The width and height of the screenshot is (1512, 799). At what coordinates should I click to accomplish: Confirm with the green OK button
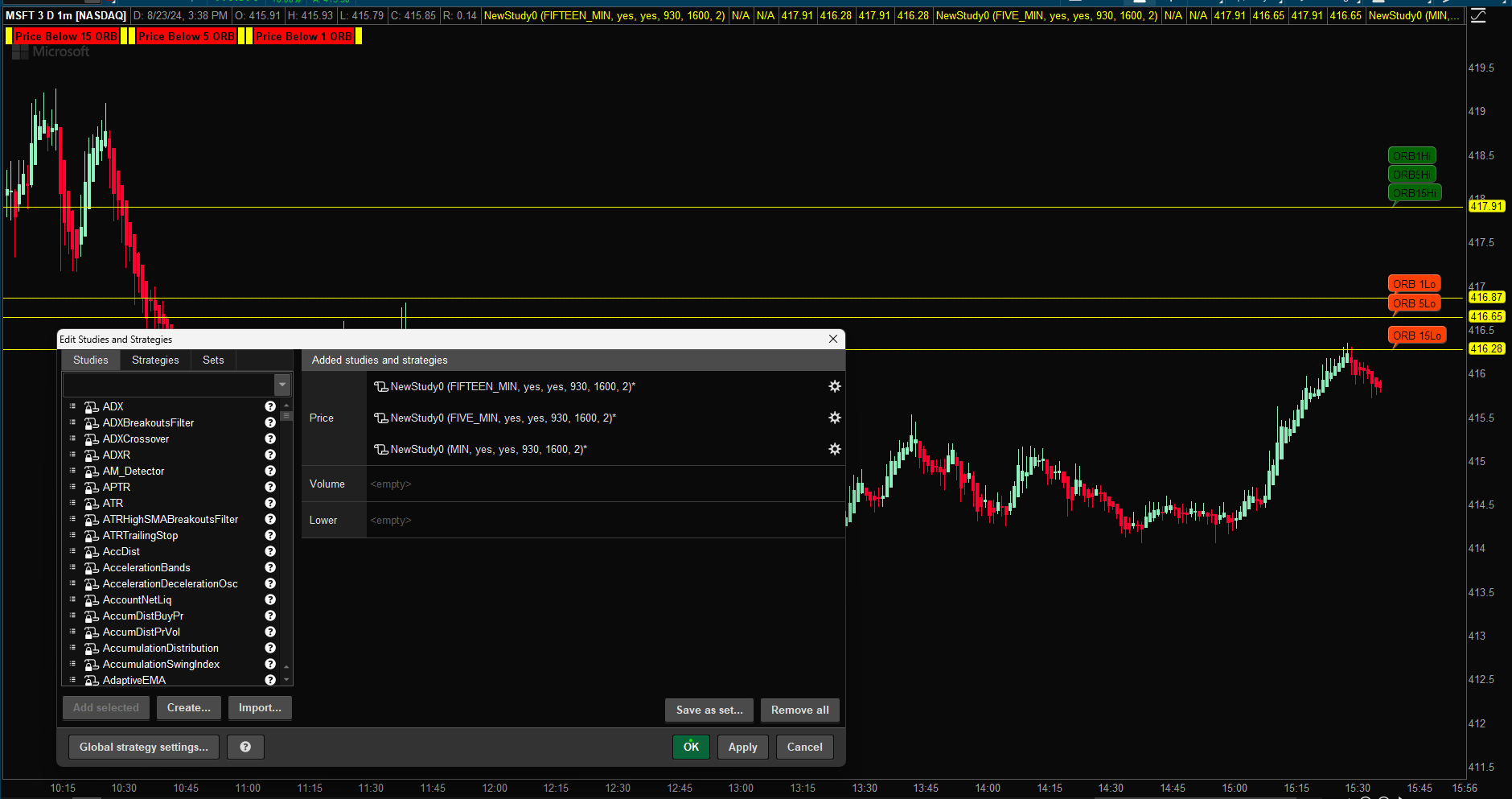pyautogui.click(x=692, y=747)
